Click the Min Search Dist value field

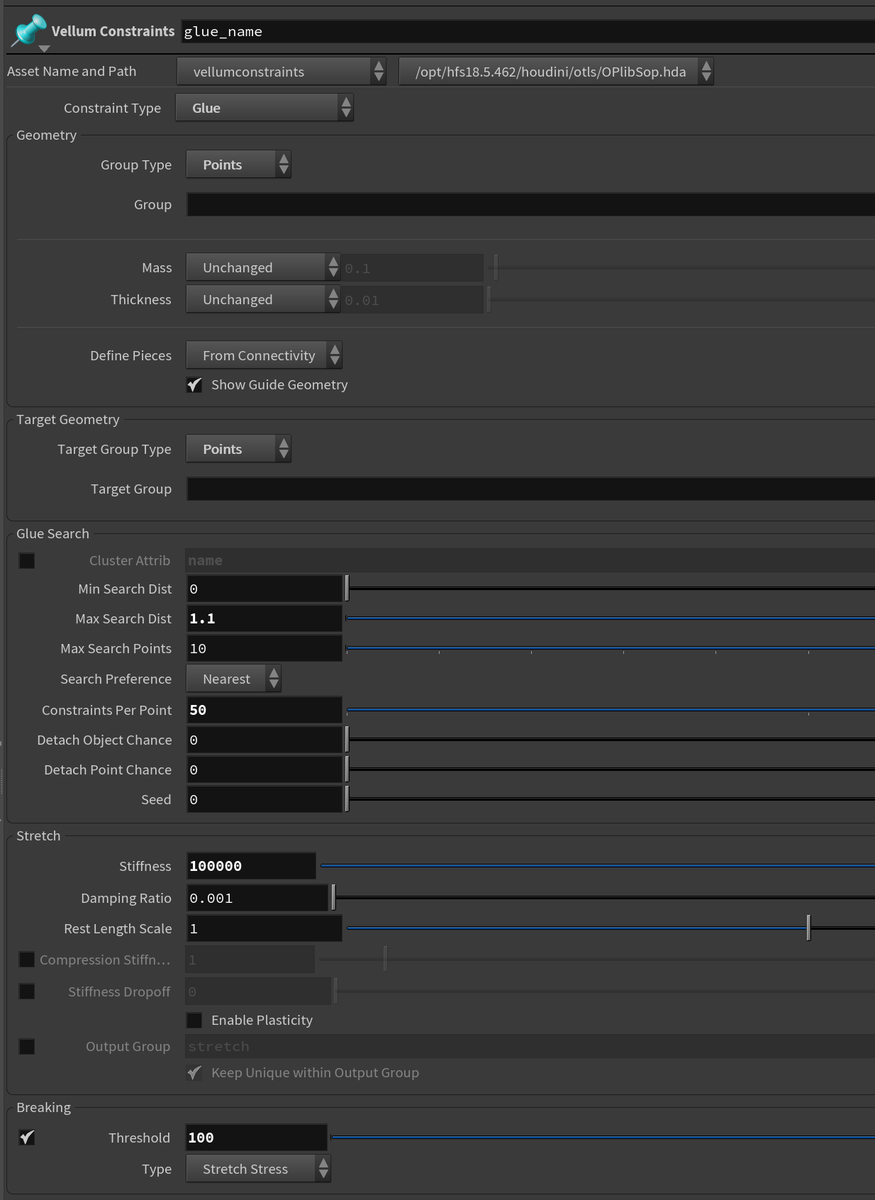(x=264, y=589)
